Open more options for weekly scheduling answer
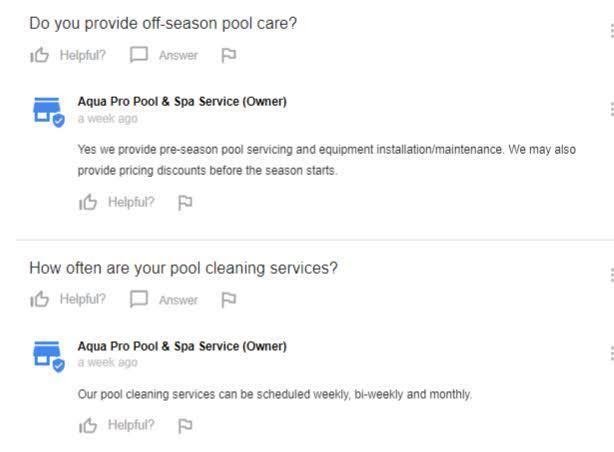Screen dimensions: 614x452 pyautogui.click(x=610, y=353)
